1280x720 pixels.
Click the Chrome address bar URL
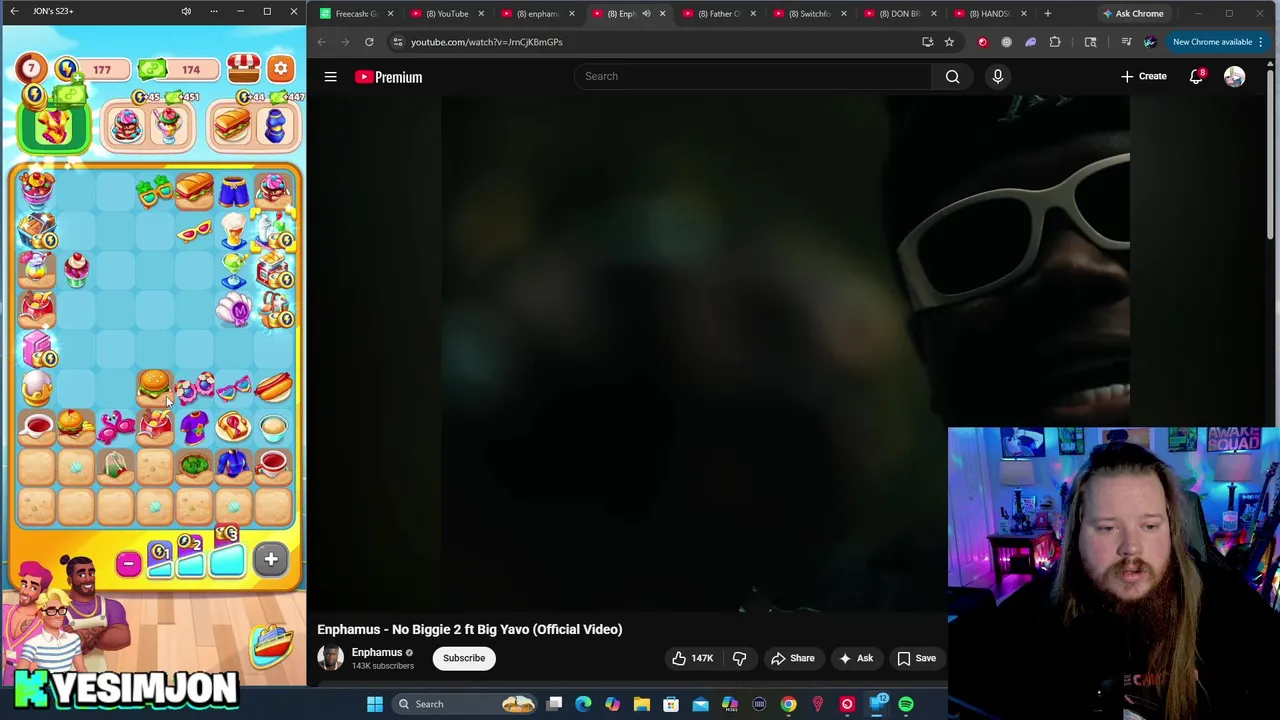486,42
